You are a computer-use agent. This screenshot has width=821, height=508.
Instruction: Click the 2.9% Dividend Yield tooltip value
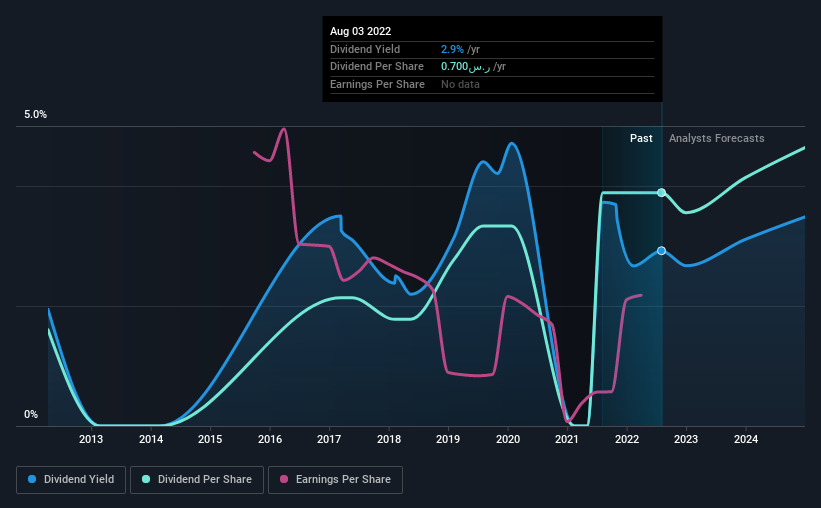click(x=452, y=49)
